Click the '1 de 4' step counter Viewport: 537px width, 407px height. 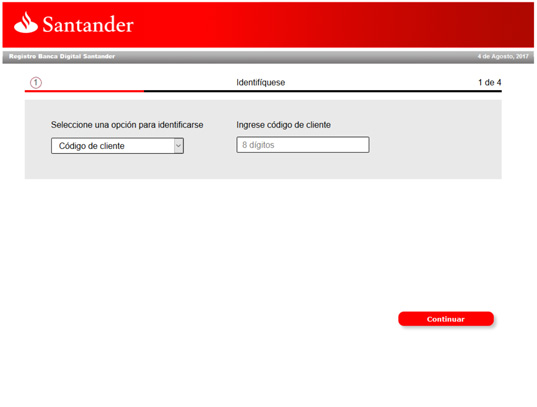(490, 83)
